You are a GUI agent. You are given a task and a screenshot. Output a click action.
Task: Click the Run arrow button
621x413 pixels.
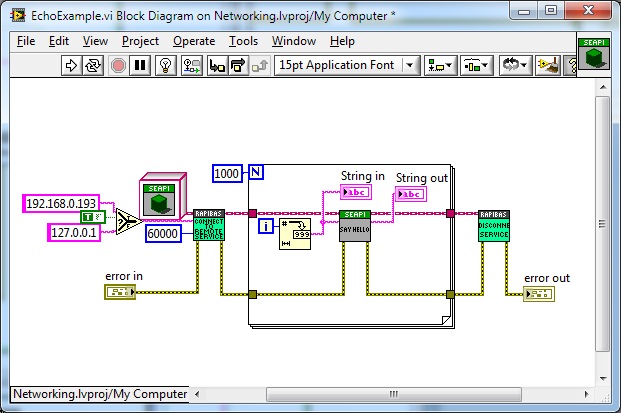coord(71,65)
